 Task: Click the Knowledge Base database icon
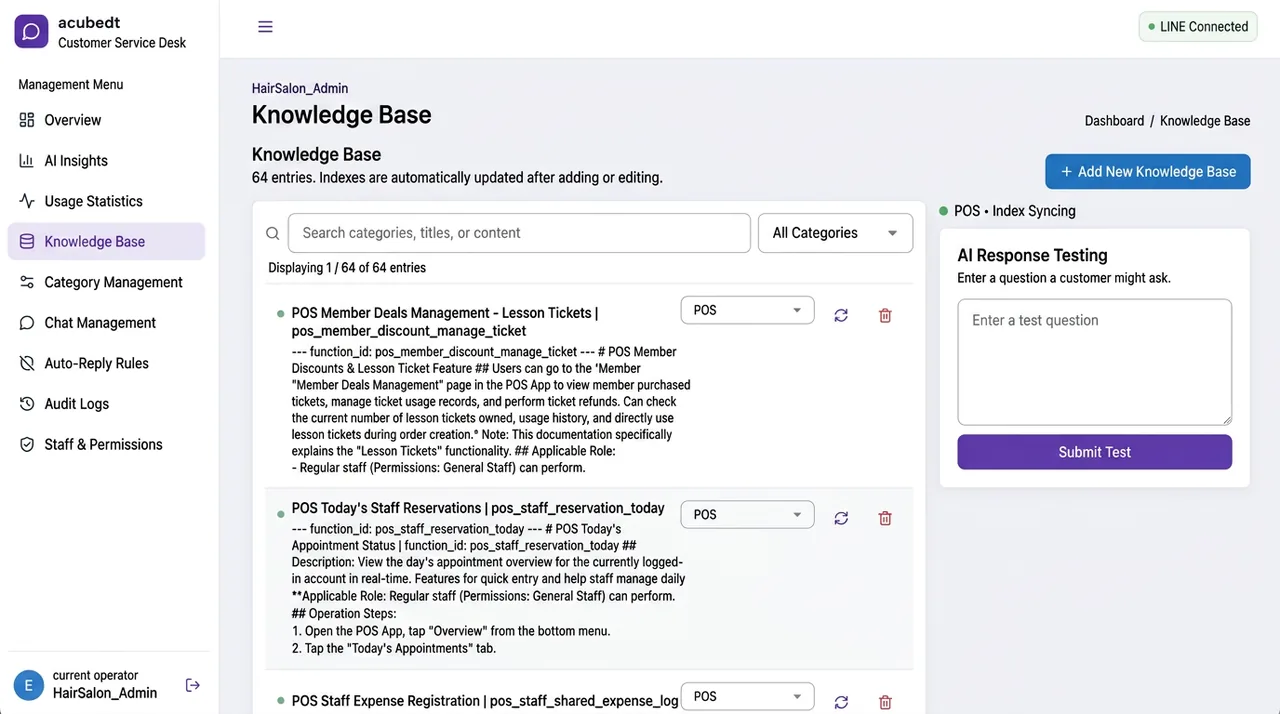point(27,242)
